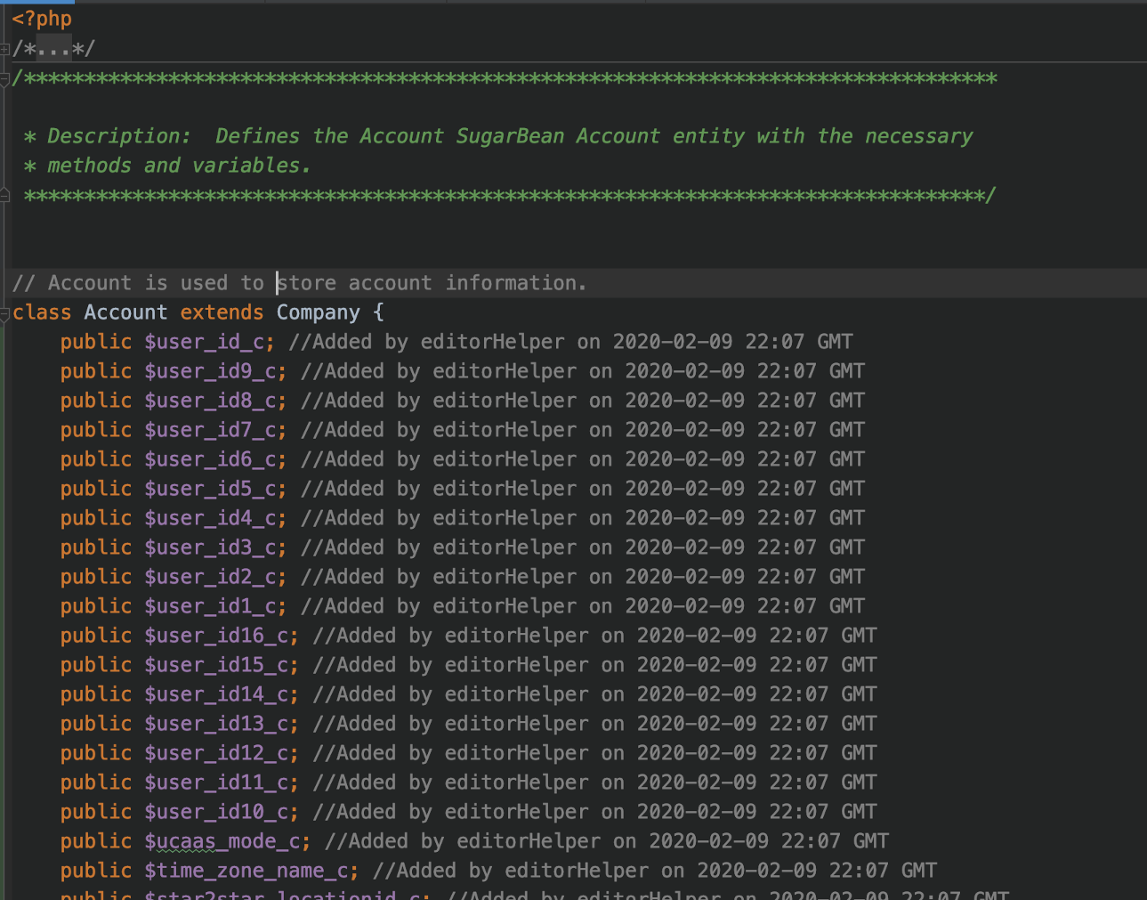This screenshot has width=1147, height=900.
Task: Click the <?php opening tag
Action: click(42, 18)
